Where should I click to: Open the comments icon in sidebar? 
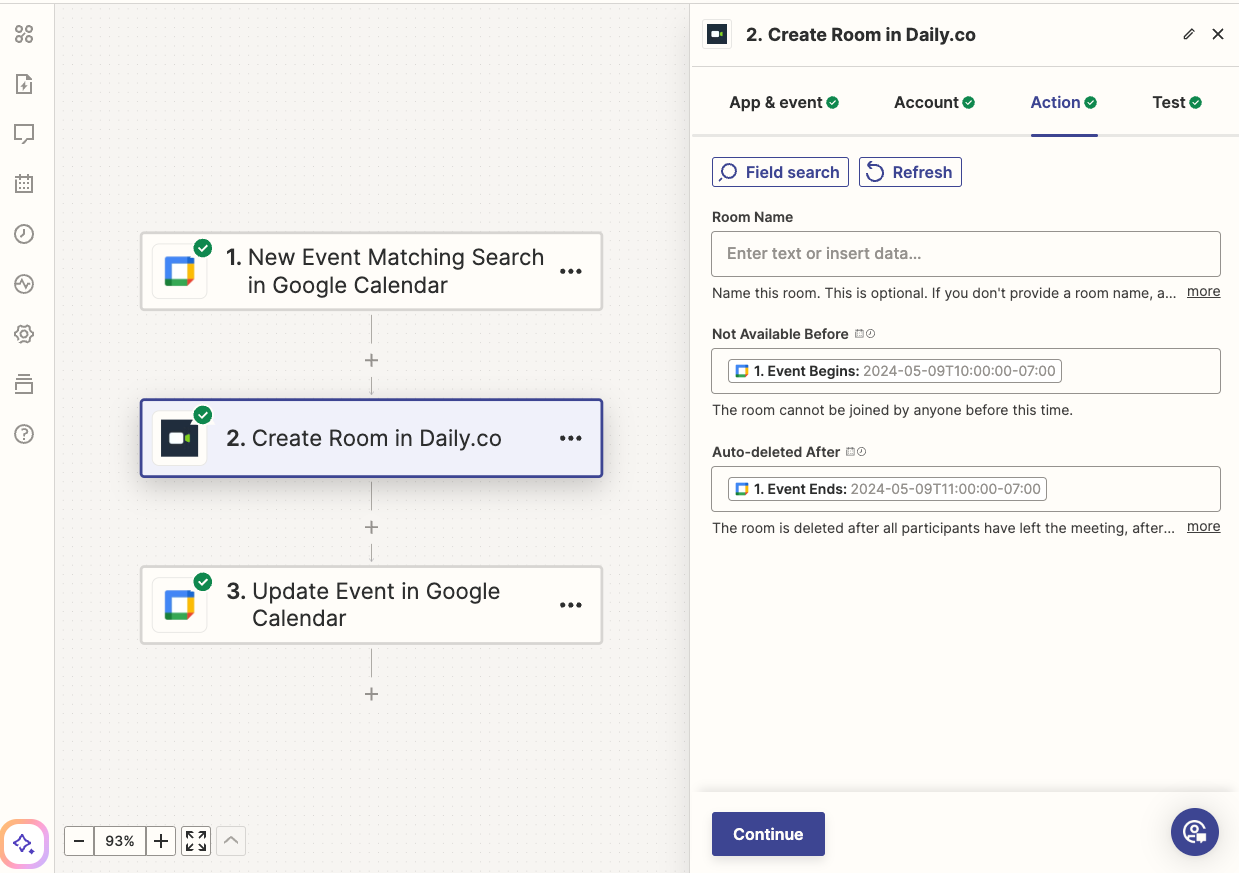[x=24, y=134]
